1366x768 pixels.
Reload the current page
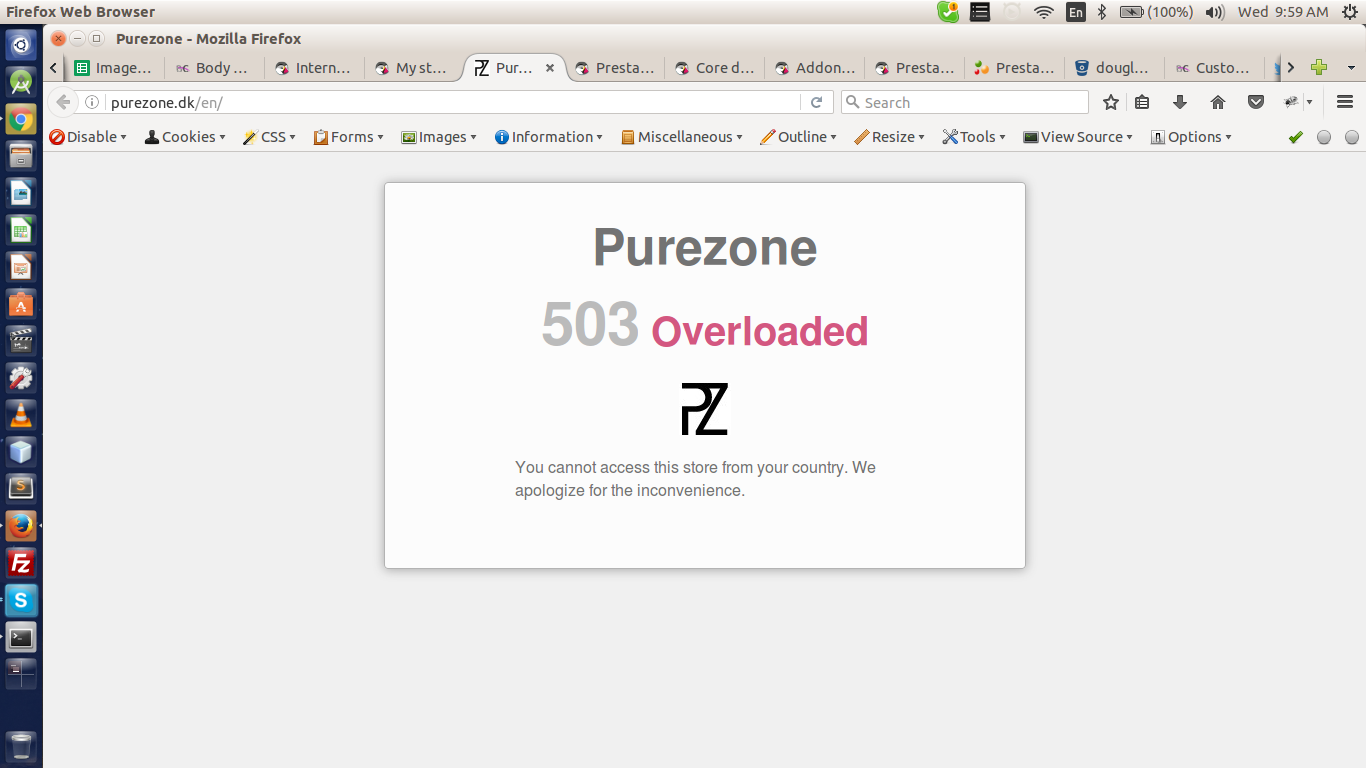point(816,102)
